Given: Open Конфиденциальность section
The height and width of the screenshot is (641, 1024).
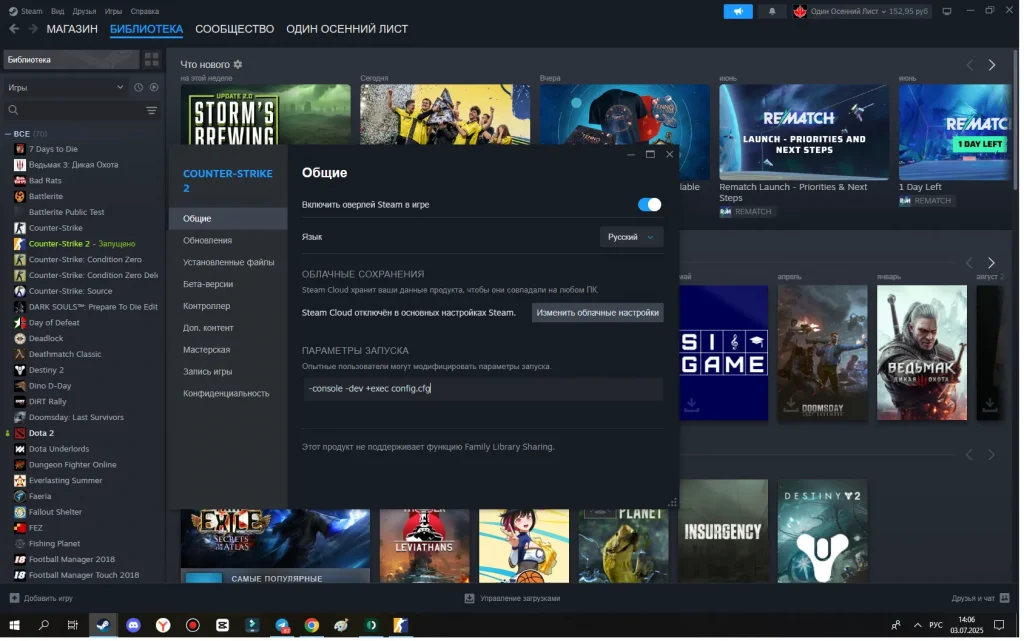Looking at the screenshot, I should [227, 395].
